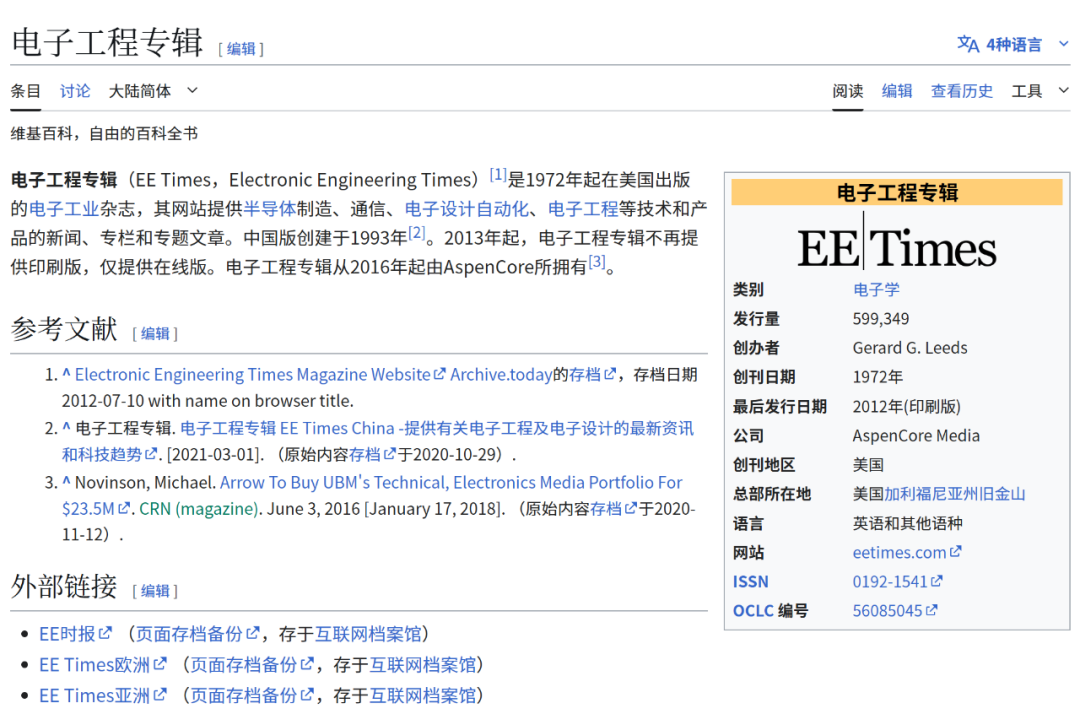This screenshot has height=714, width=1080.
Task: Open 页面存档备份 link on EE时报 row
Action: coord(198,634)
